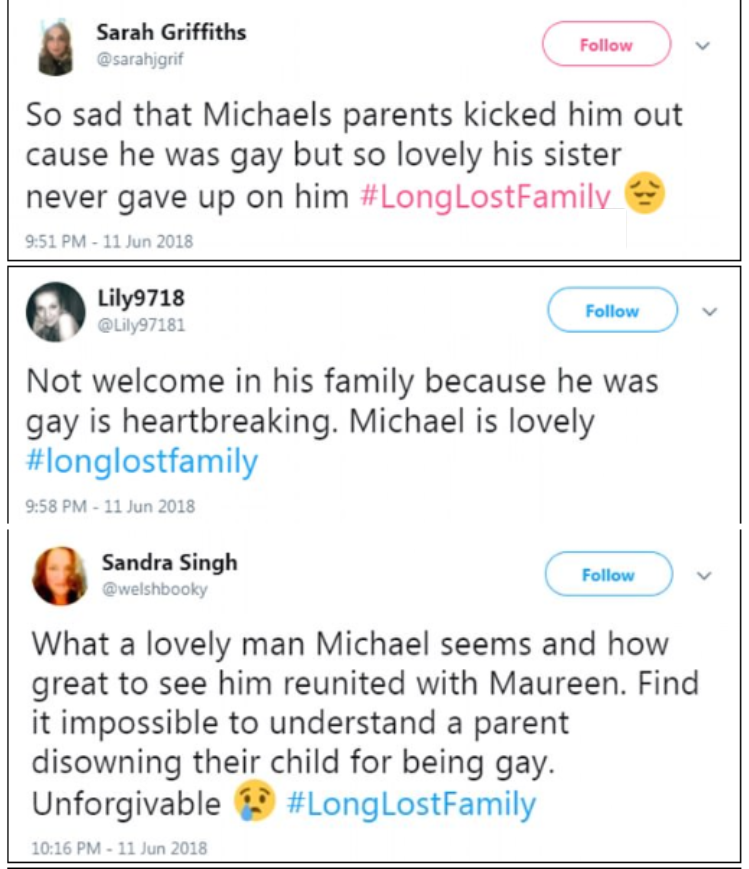Open the @Lily97181 handle
This screenshot has width=749, height=869.
click(x=141, y=325)
